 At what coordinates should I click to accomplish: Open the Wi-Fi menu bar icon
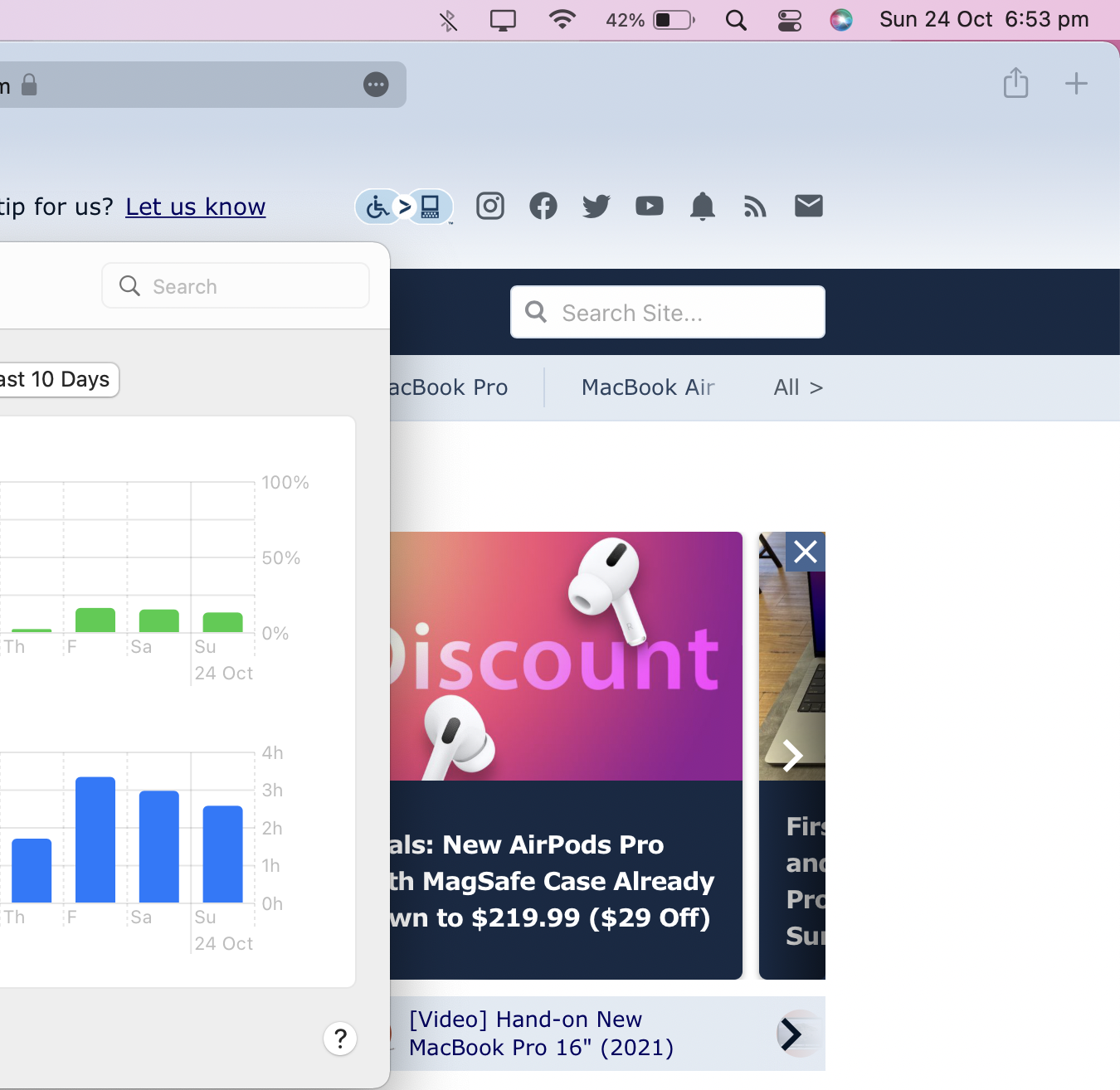(562, 19)
